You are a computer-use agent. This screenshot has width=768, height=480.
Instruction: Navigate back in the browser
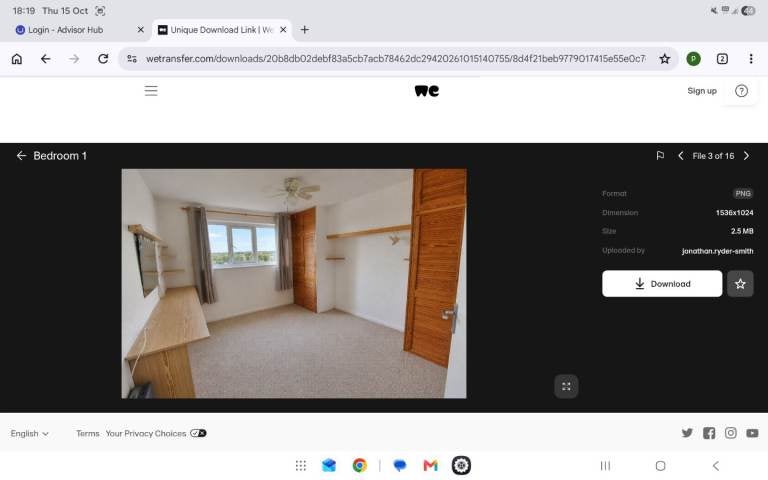46,59
